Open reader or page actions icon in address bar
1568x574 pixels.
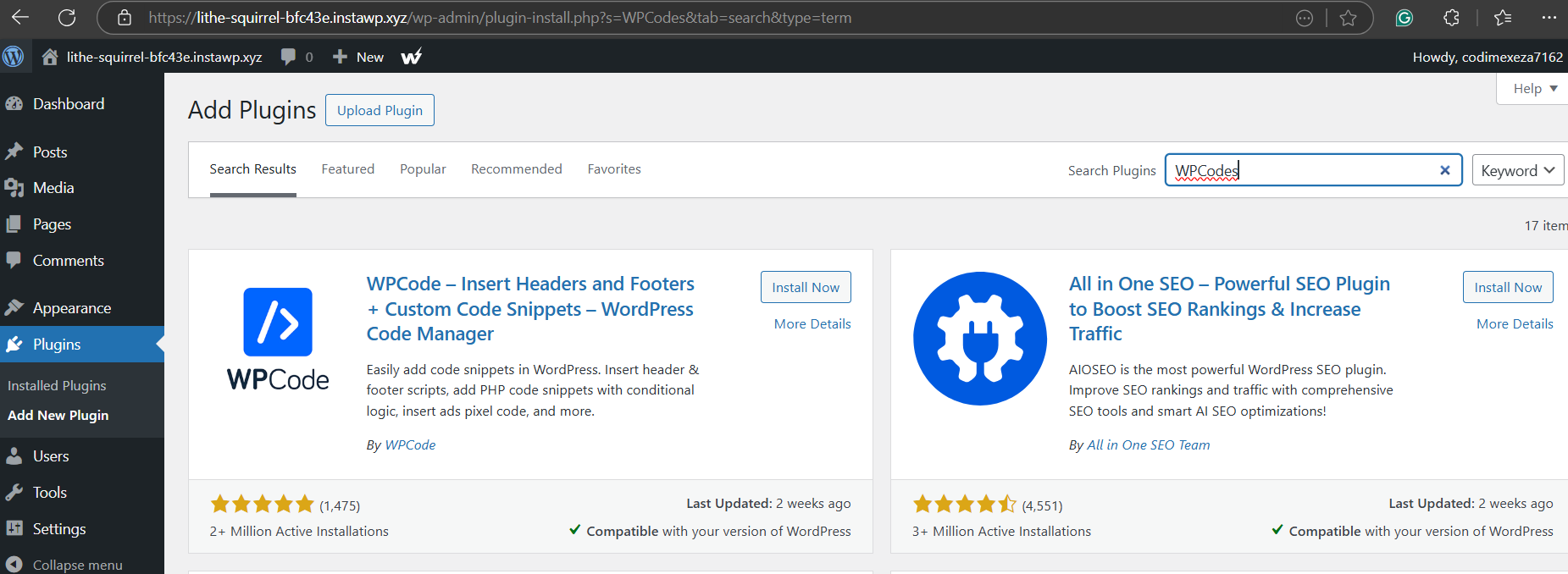[x=1305, y=18]
